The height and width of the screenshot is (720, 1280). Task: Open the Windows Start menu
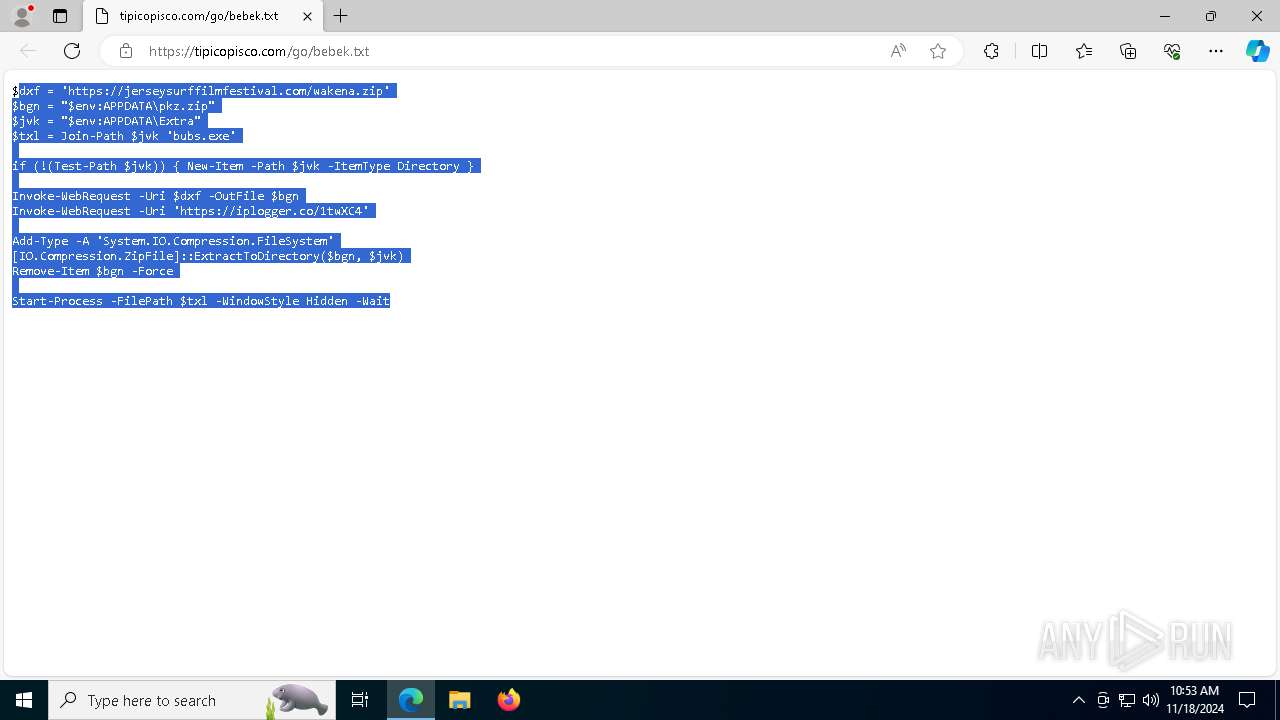coord(24,700)
